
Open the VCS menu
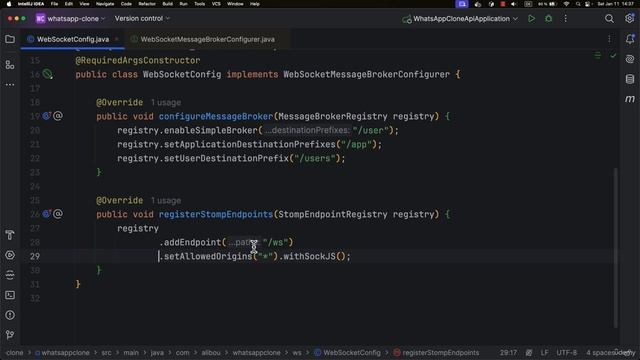216,4
